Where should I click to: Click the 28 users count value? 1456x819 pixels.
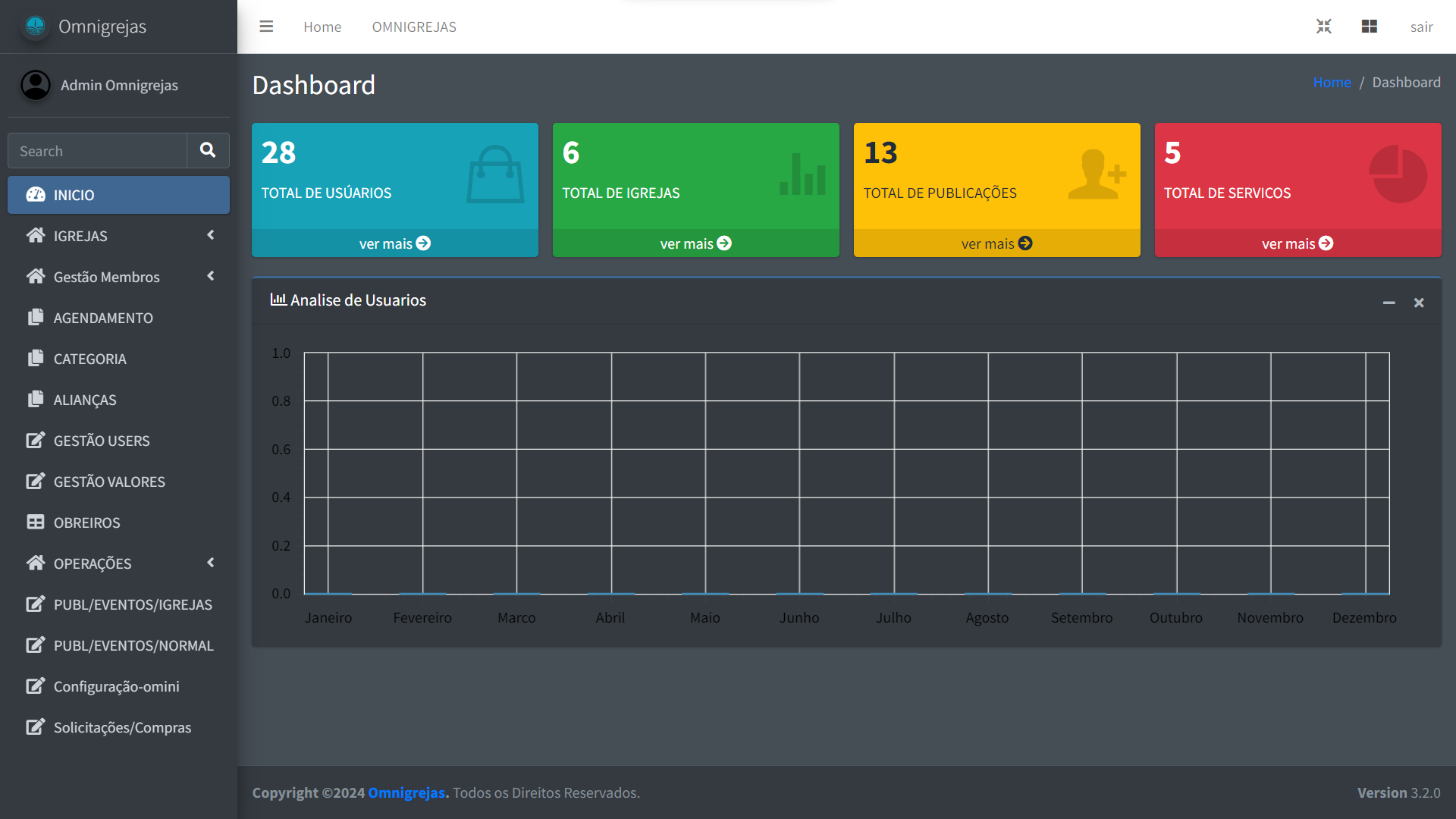coord(279,152)
